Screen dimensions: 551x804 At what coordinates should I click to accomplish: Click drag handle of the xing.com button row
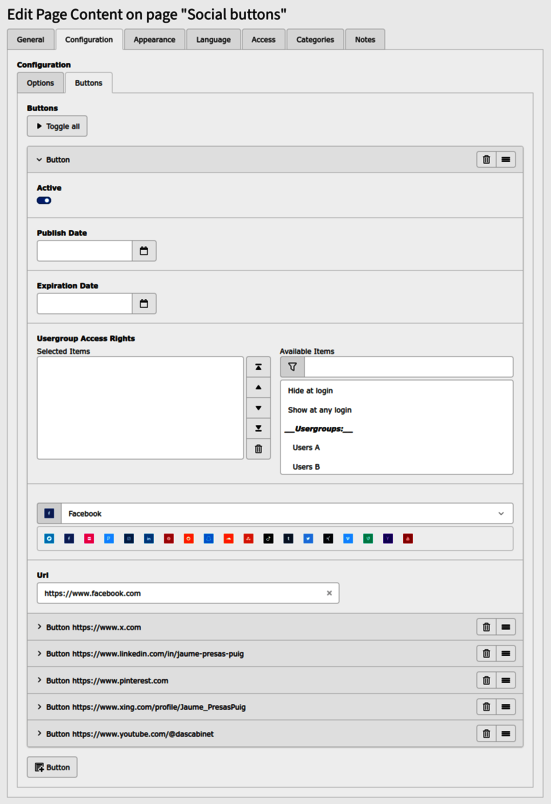click(505, 707)
